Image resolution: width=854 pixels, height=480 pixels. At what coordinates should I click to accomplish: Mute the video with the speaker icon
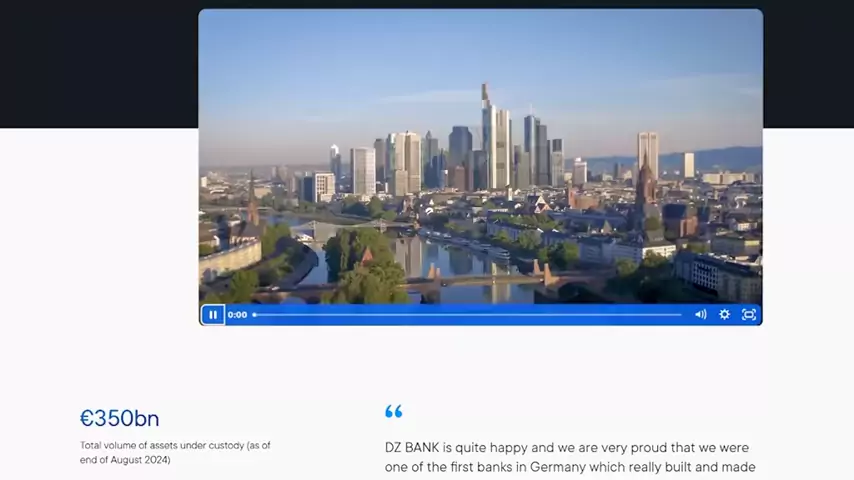coord(700,315)
